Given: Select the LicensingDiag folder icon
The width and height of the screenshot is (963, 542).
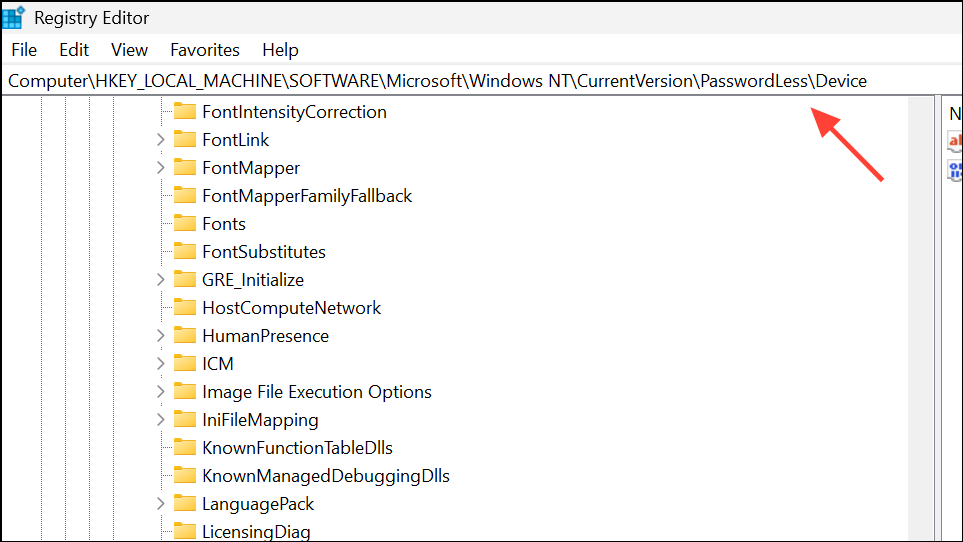Looking at the screenshot, I should tap(184, 531).
